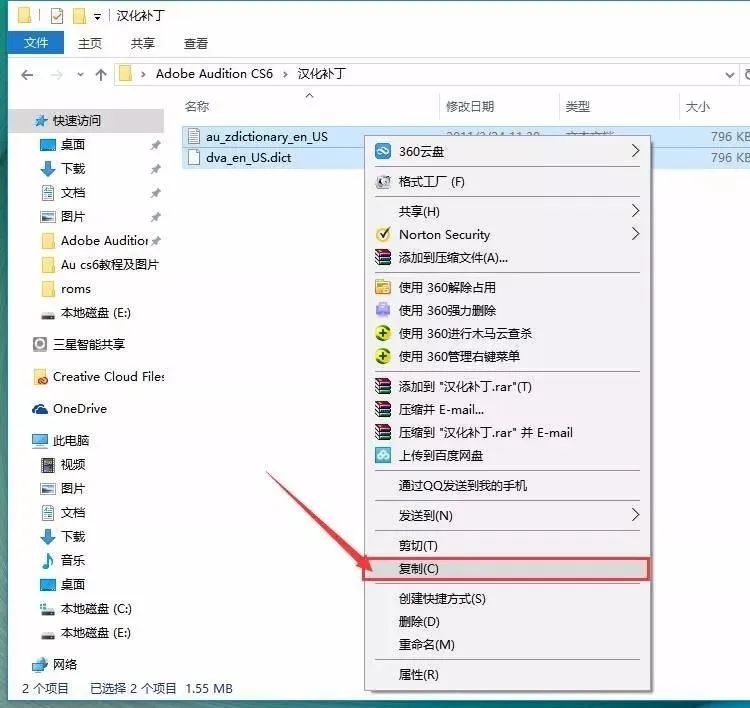Click the new folder icon in title bar

coord(79,16)
